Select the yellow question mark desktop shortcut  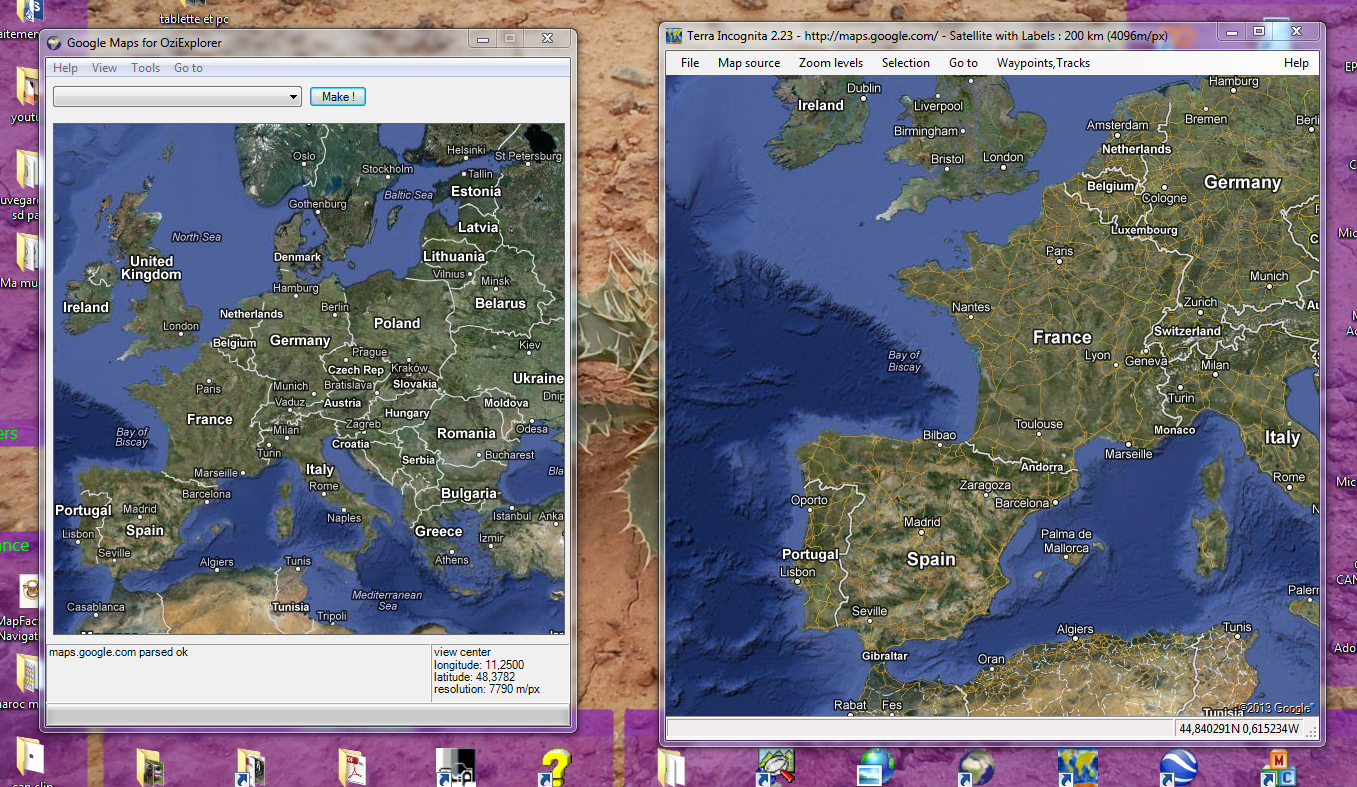(x=556, y=767)
